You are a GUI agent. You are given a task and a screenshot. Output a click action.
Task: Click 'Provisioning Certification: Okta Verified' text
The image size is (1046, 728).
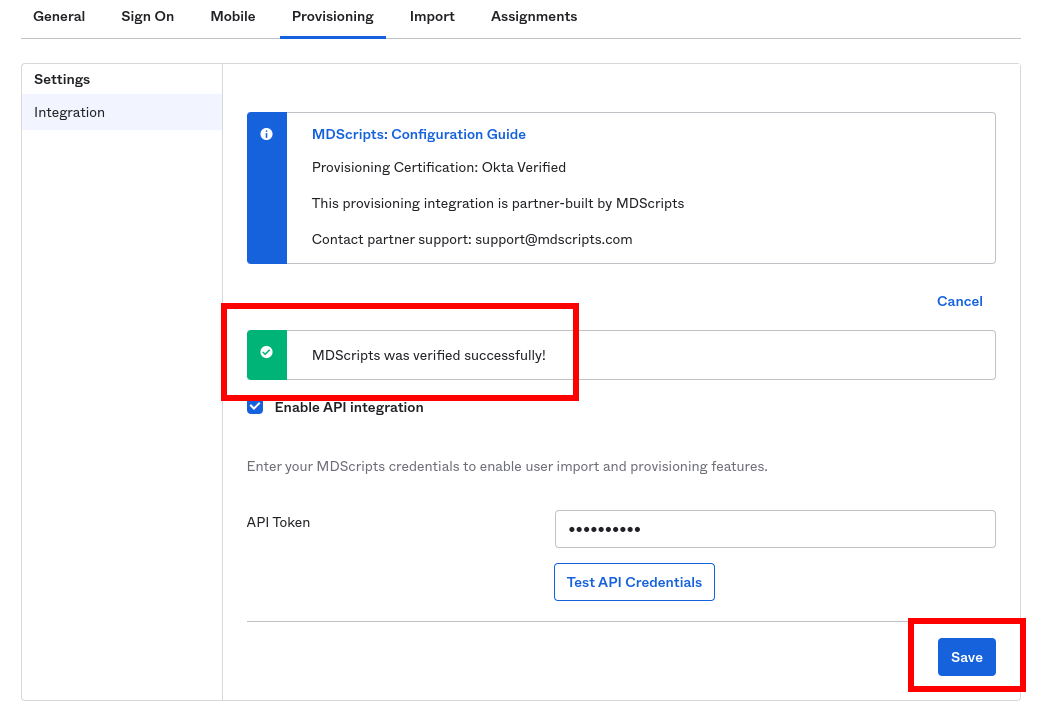click(x=439, y=167)
